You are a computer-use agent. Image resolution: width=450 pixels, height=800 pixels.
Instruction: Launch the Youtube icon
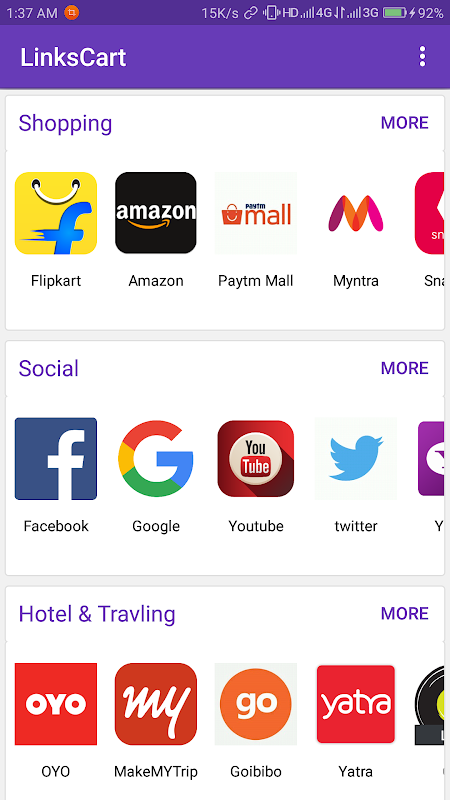pyautogui.click(x=256, y=458)
